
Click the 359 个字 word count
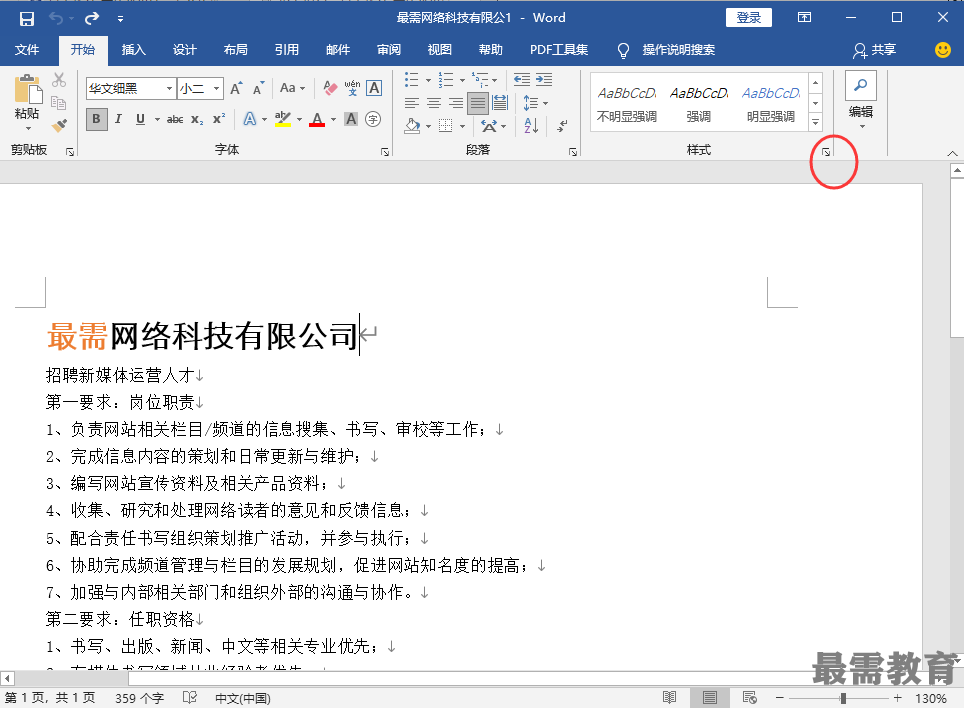[139, 698]
